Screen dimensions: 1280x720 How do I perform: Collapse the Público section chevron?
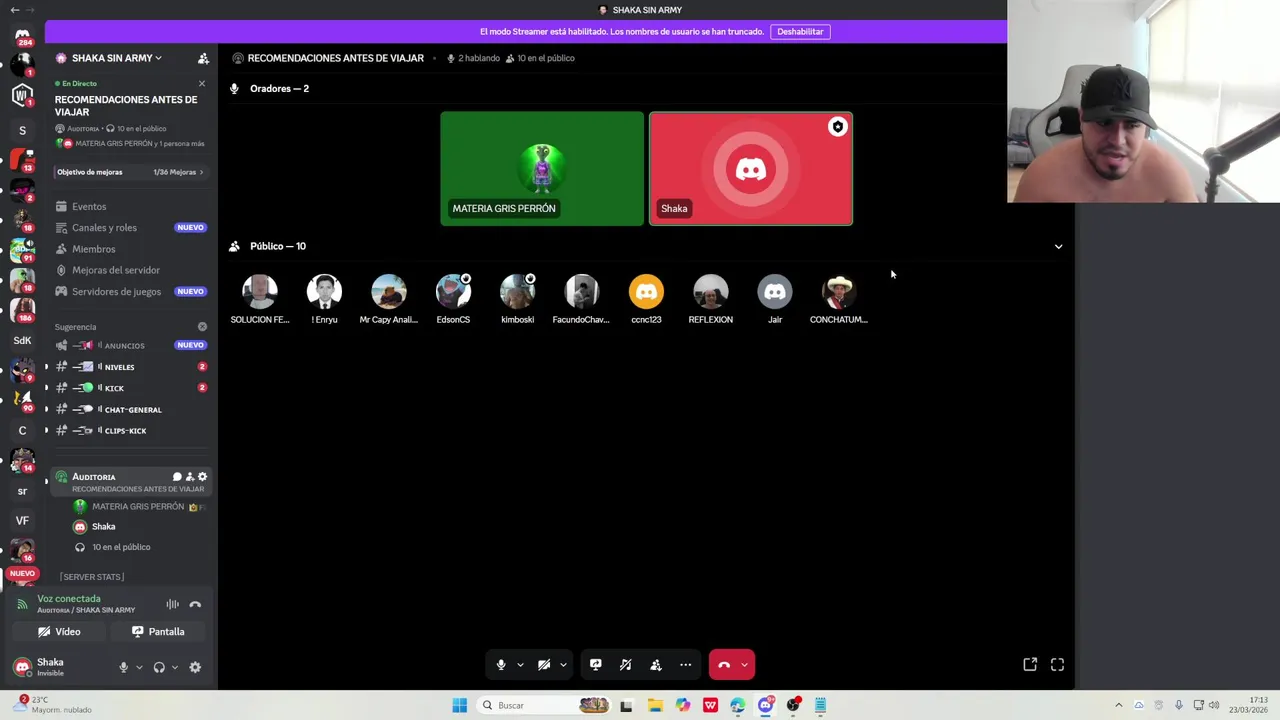point(1058,246)
